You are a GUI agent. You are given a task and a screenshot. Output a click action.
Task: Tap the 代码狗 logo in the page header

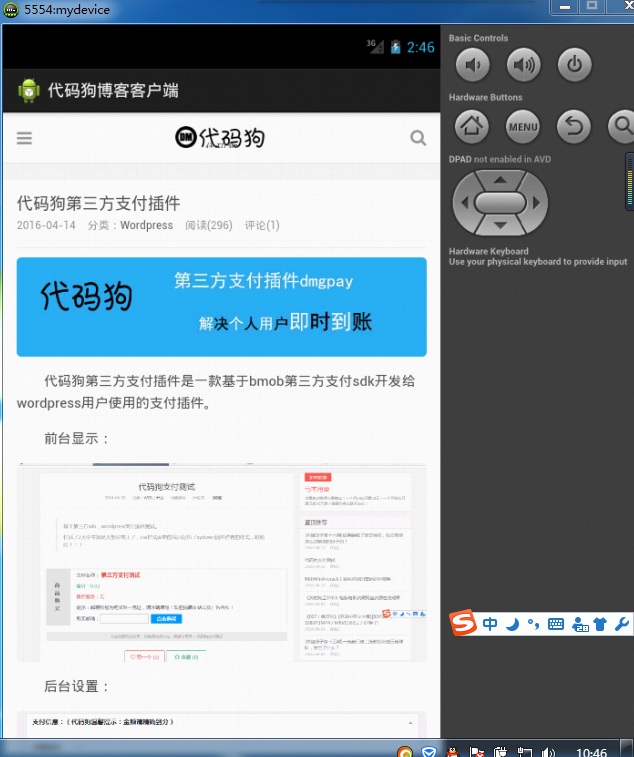coord(220,138)
